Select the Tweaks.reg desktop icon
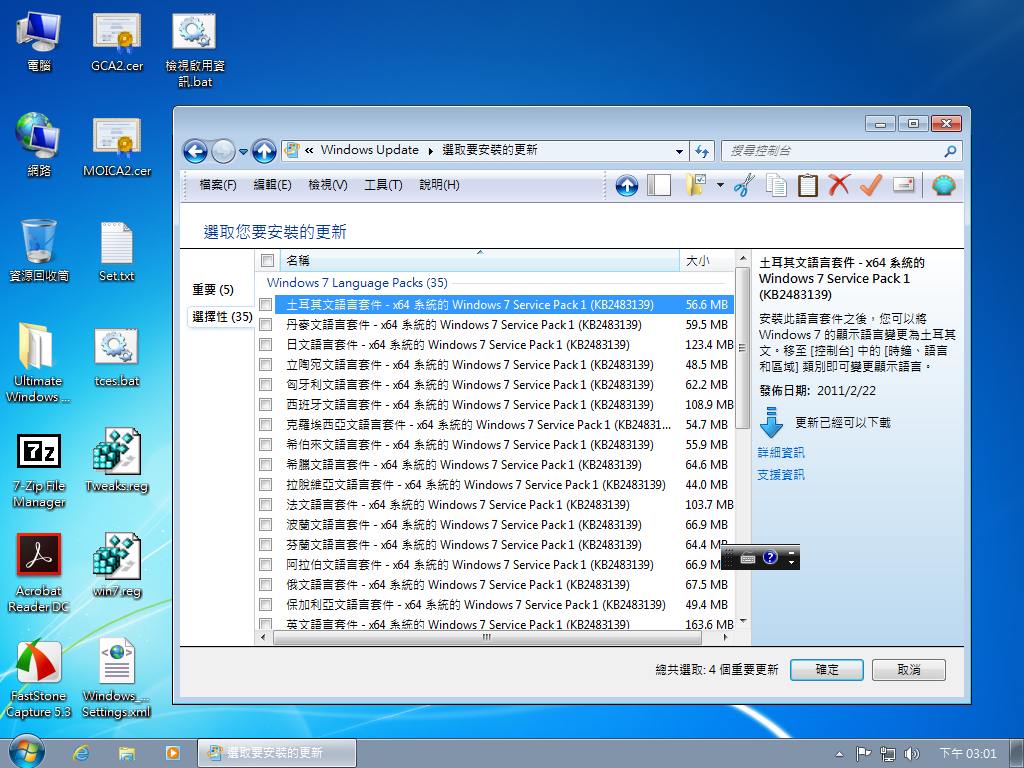 tap(117, 461)
